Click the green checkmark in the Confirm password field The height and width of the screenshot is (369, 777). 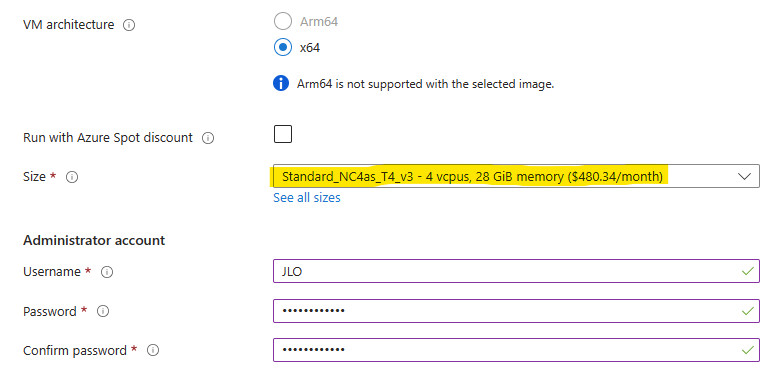coord(747,350)
